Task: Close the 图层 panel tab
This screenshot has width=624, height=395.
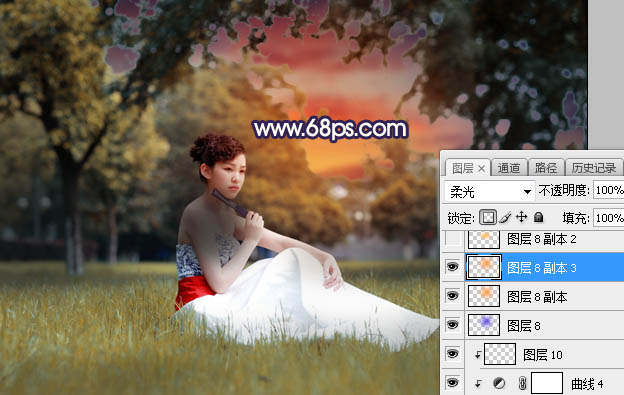Action: pyautogui.click(x=482, y=169)
